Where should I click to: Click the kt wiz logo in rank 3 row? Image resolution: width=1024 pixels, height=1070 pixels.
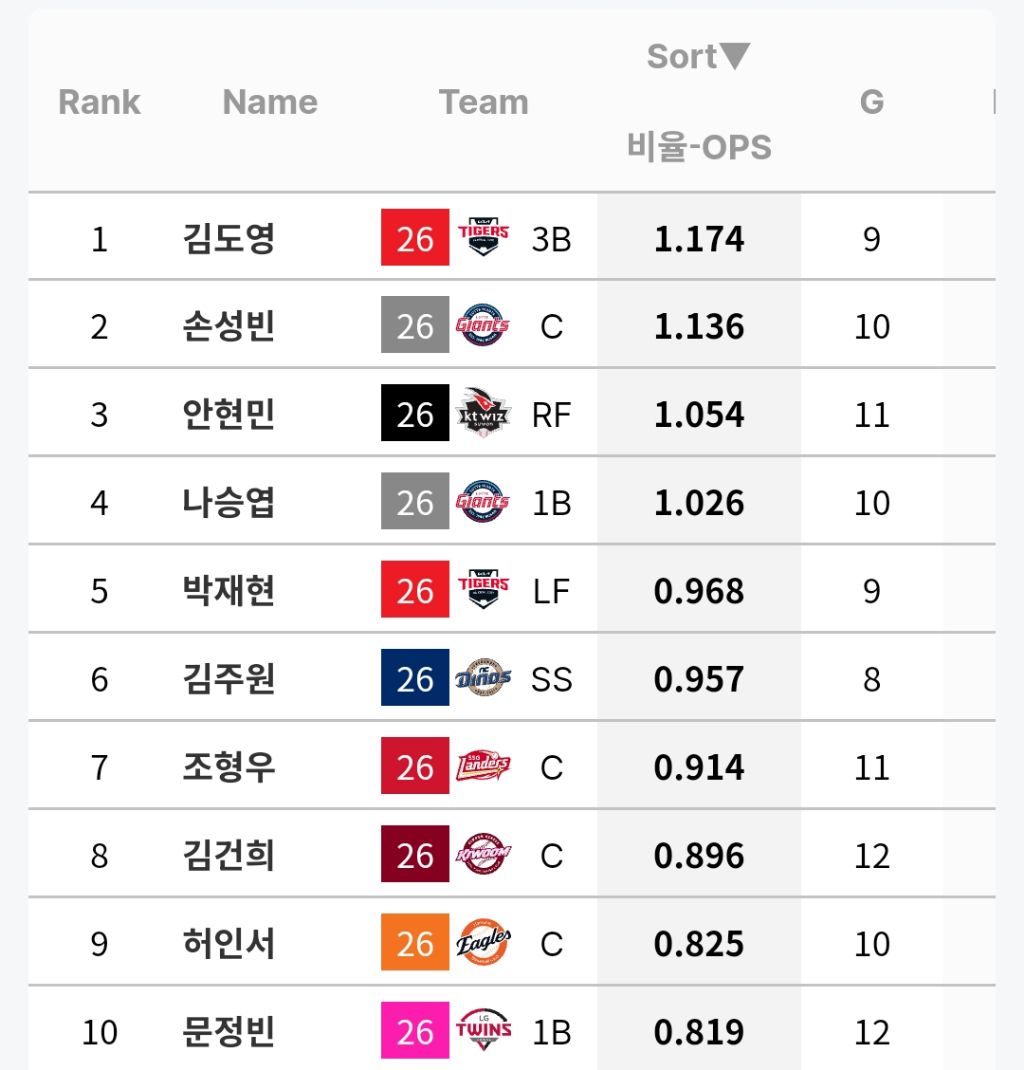(x=483, y=412)
